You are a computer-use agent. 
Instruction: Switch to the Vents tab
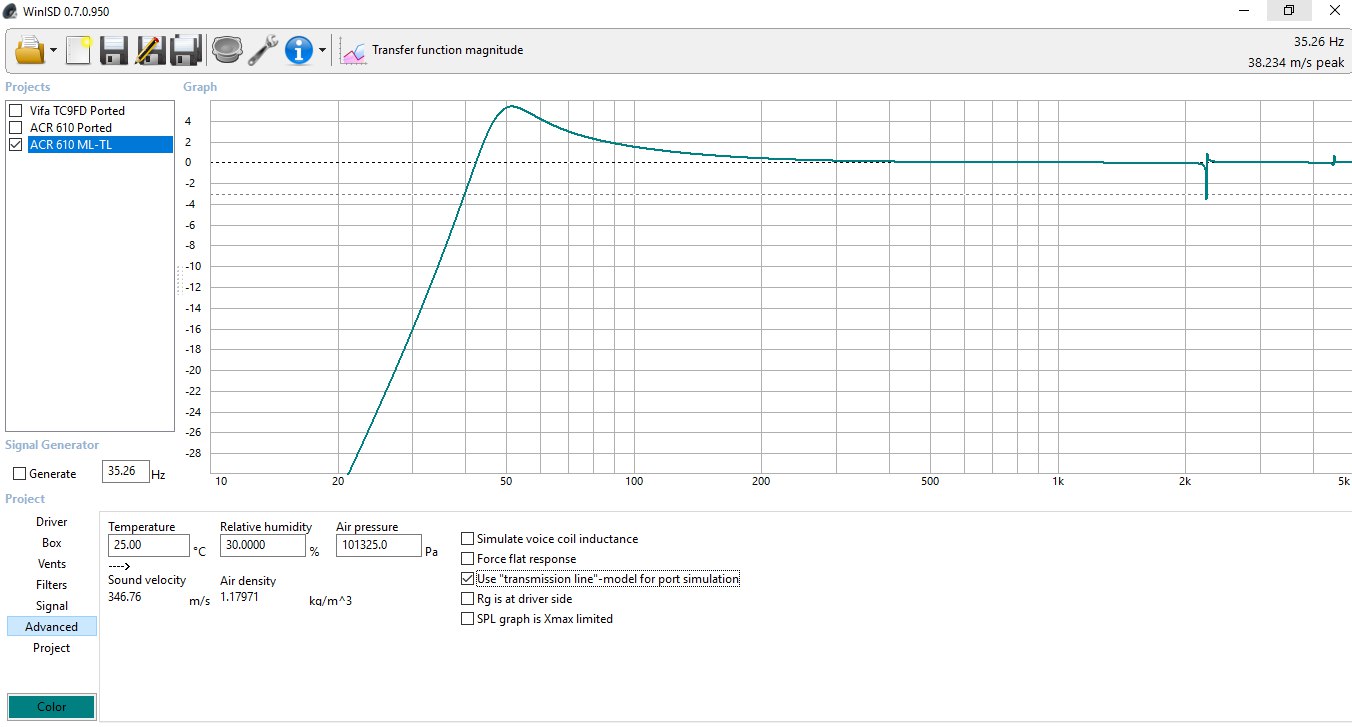(52, 564)
